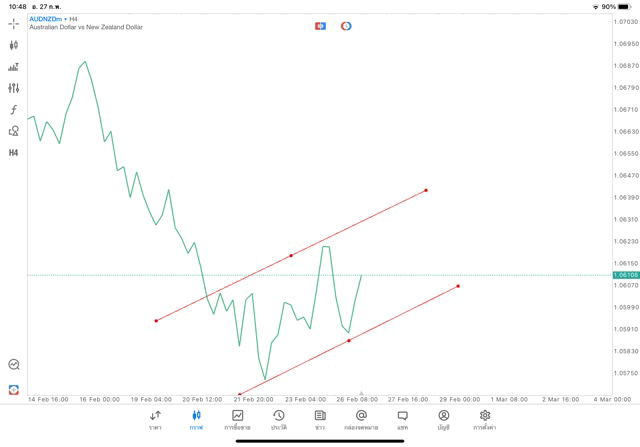Switch to the Quotes (ราคา) tab
The width and height of the screenshot is (640, 447).
[x=155, y=419]
